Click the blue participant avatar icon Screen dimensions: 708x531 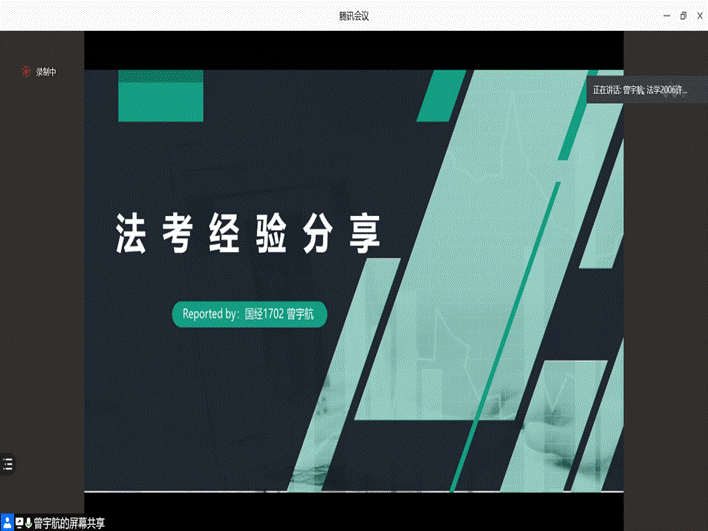[7, 523]
